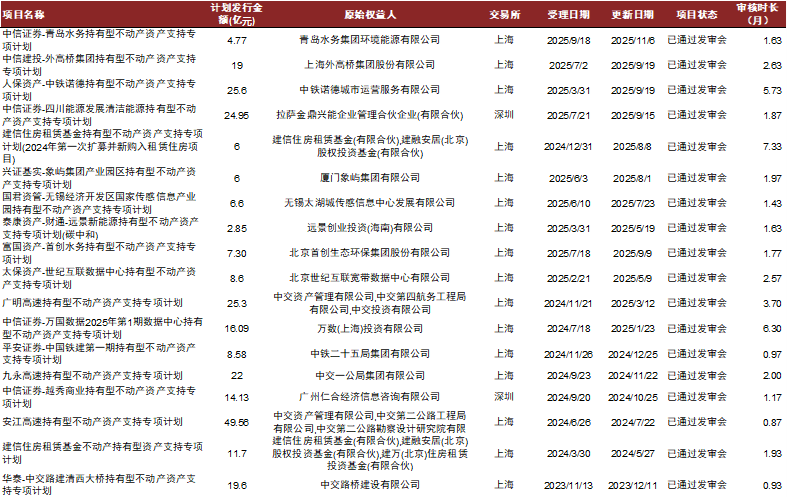Select project 安江高速持有型不动产资产支持专项计划
787x498 pixels.
click(x=92, y=422)
